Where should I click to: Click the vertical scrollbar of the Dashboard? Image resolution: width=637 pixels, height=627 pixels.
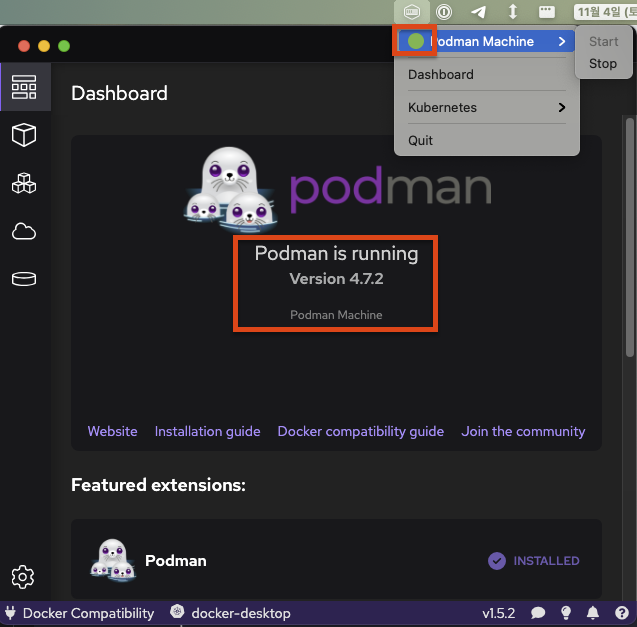coord(630,238)
